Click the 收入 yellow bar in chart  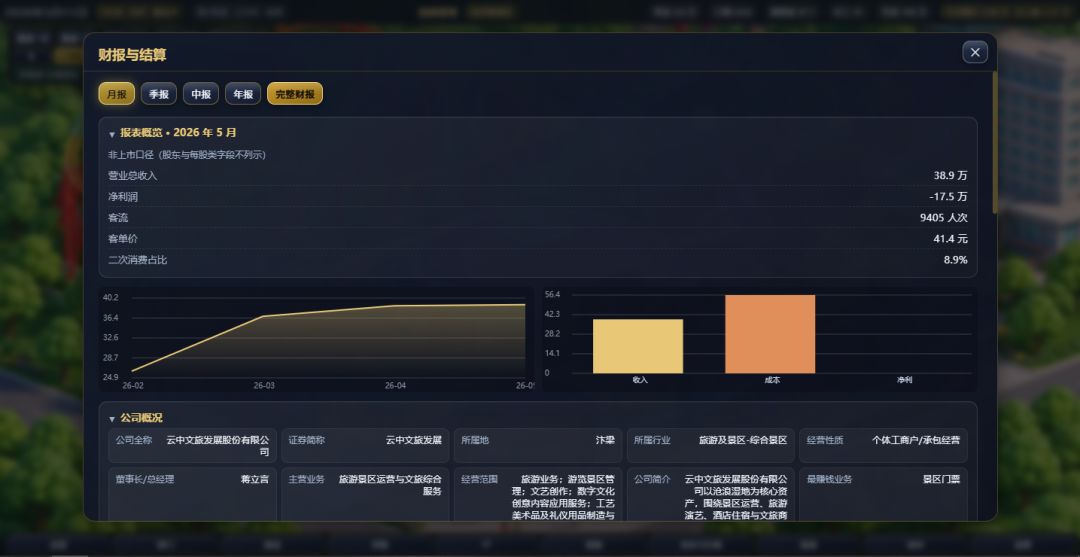pos(638,346)
